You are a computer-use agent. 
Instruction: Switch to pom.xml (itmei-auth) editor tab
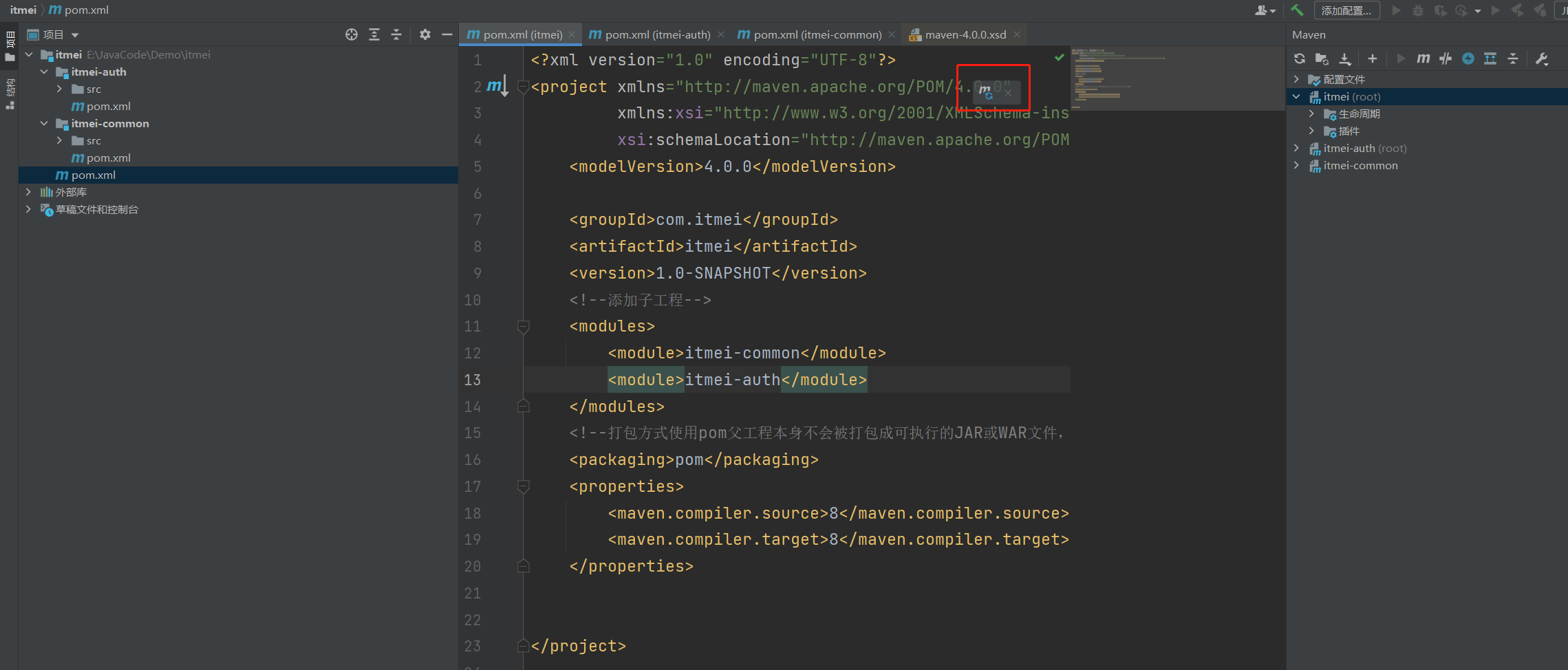pyautogui.click(x=657, y=34)
